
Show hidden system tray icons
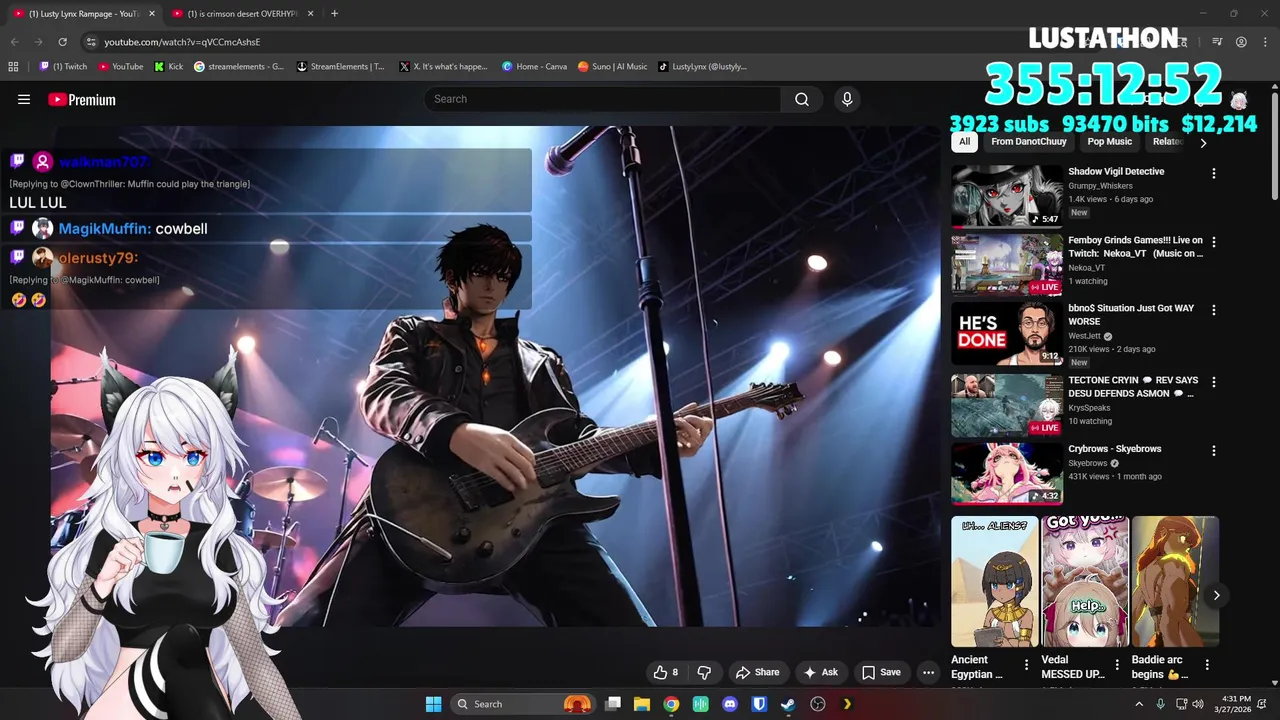pos(1139,704)
